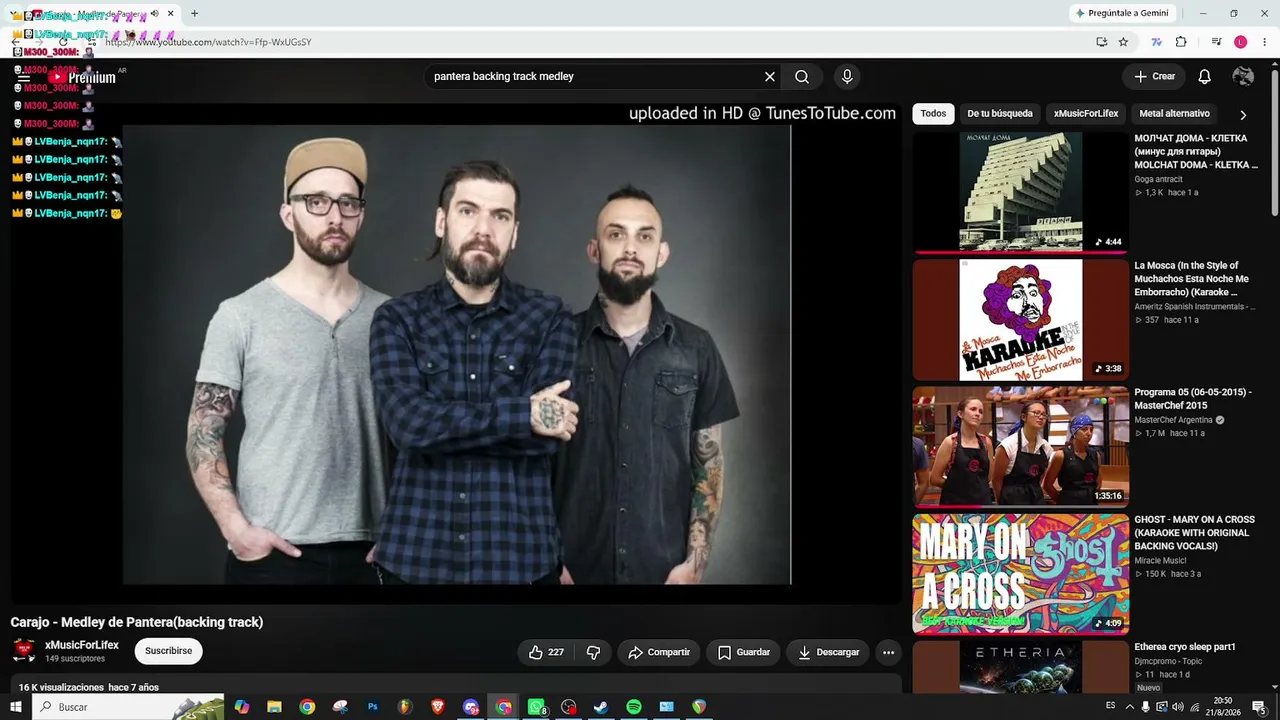Image resolution: width=1280 pixels, height=720 pixels.
Task: Open the translate extension icon
Action: (1157, 42)
